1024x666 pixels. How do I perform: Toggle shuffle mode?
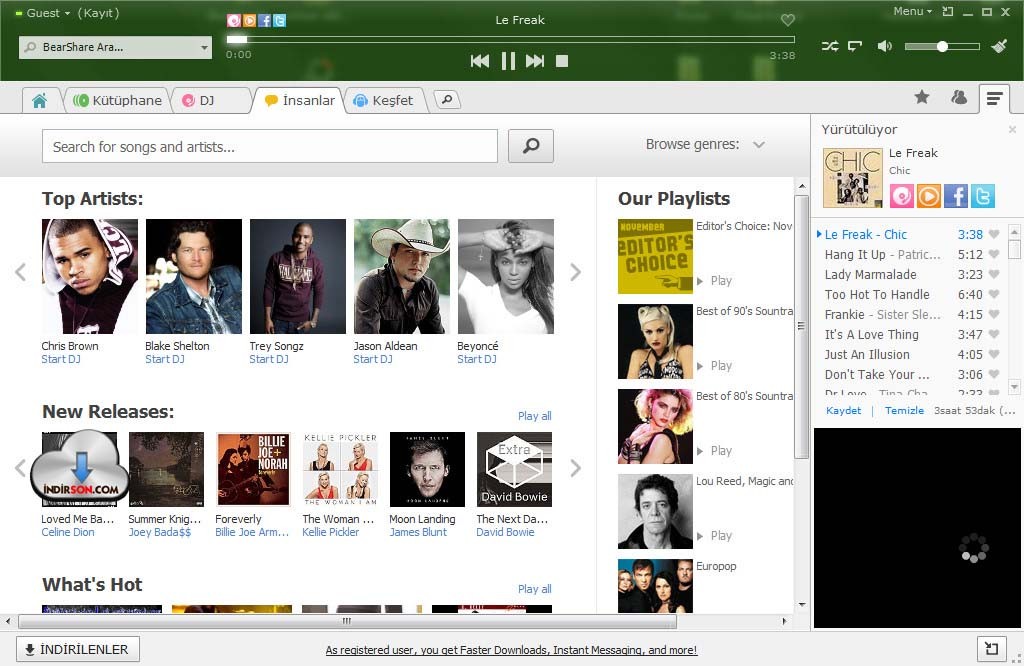pos(830,46)
